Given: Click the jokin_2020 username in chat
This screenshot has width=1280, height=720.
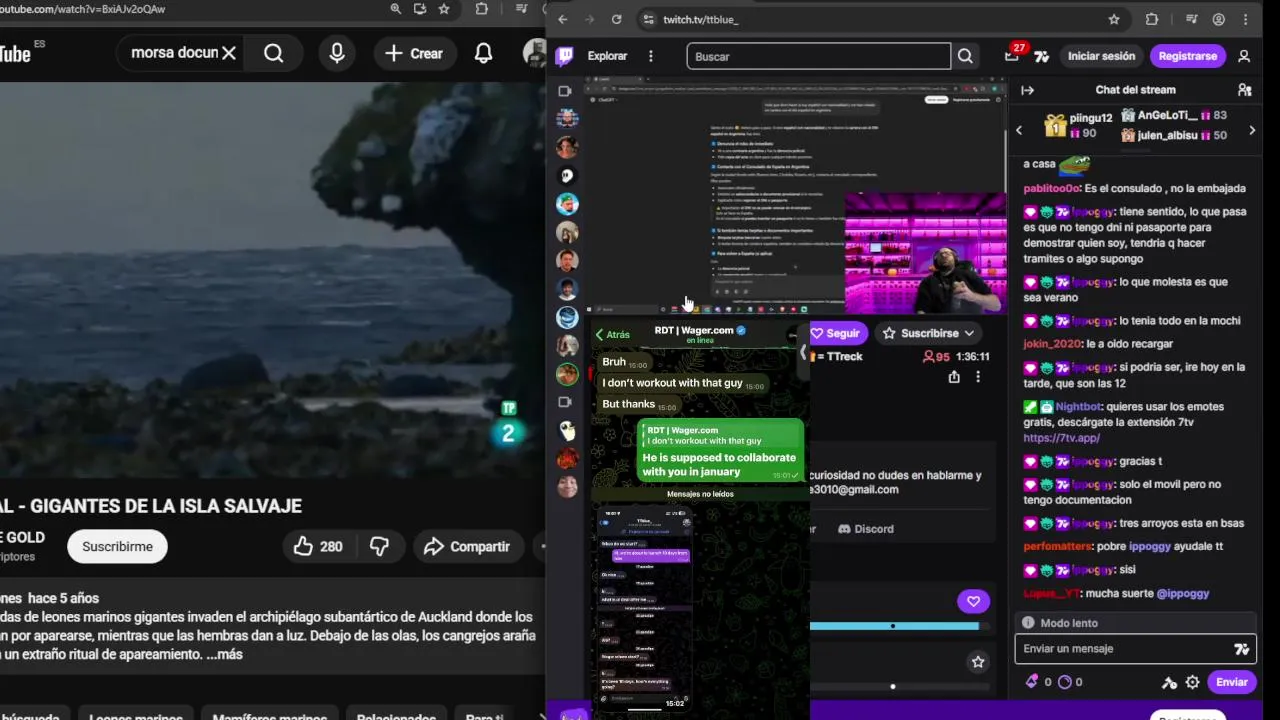Looking at the screenshot, I should coord(1052,344).
